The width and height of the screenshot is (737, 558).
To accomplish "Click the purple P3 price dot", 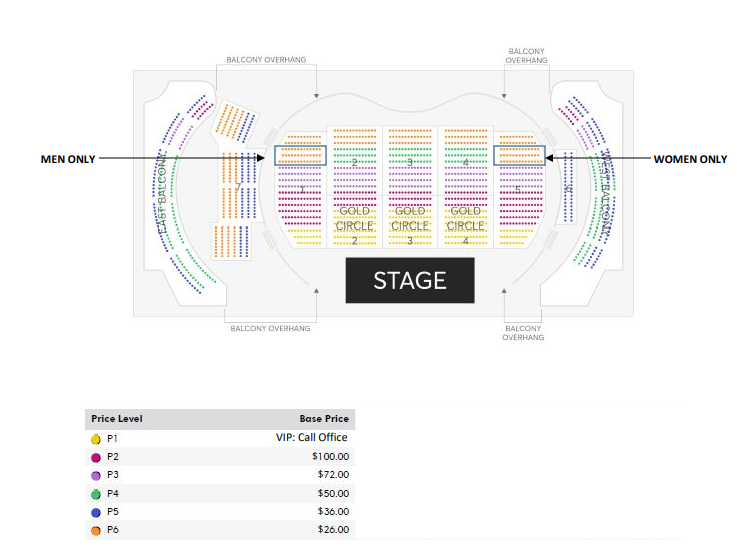I will coord(96,476).
